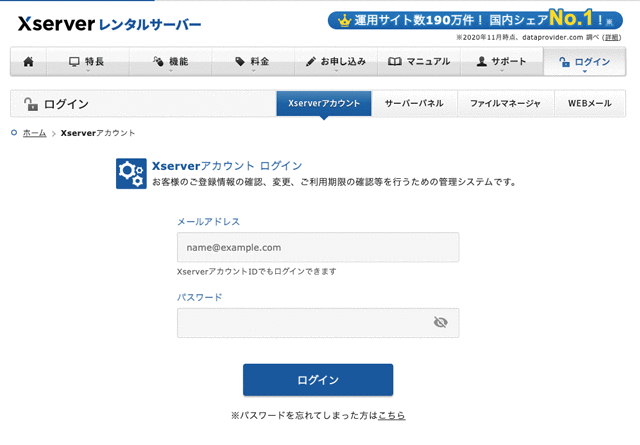
Task: Click the home icon in navigation bar
Action: (29, 62)
